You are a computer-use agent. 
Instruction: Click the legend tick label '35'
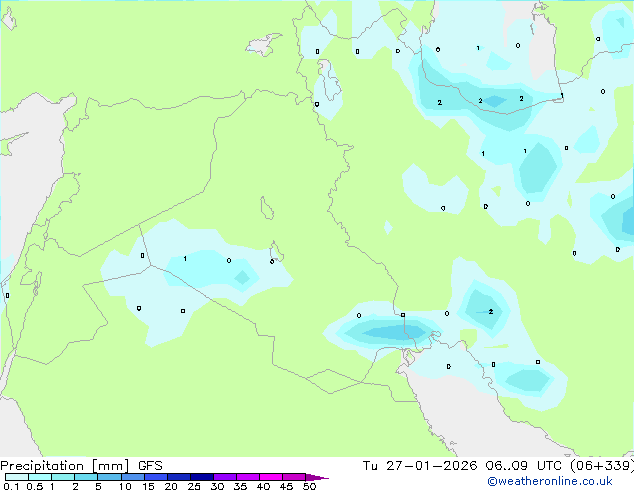(x=240, y=486)
